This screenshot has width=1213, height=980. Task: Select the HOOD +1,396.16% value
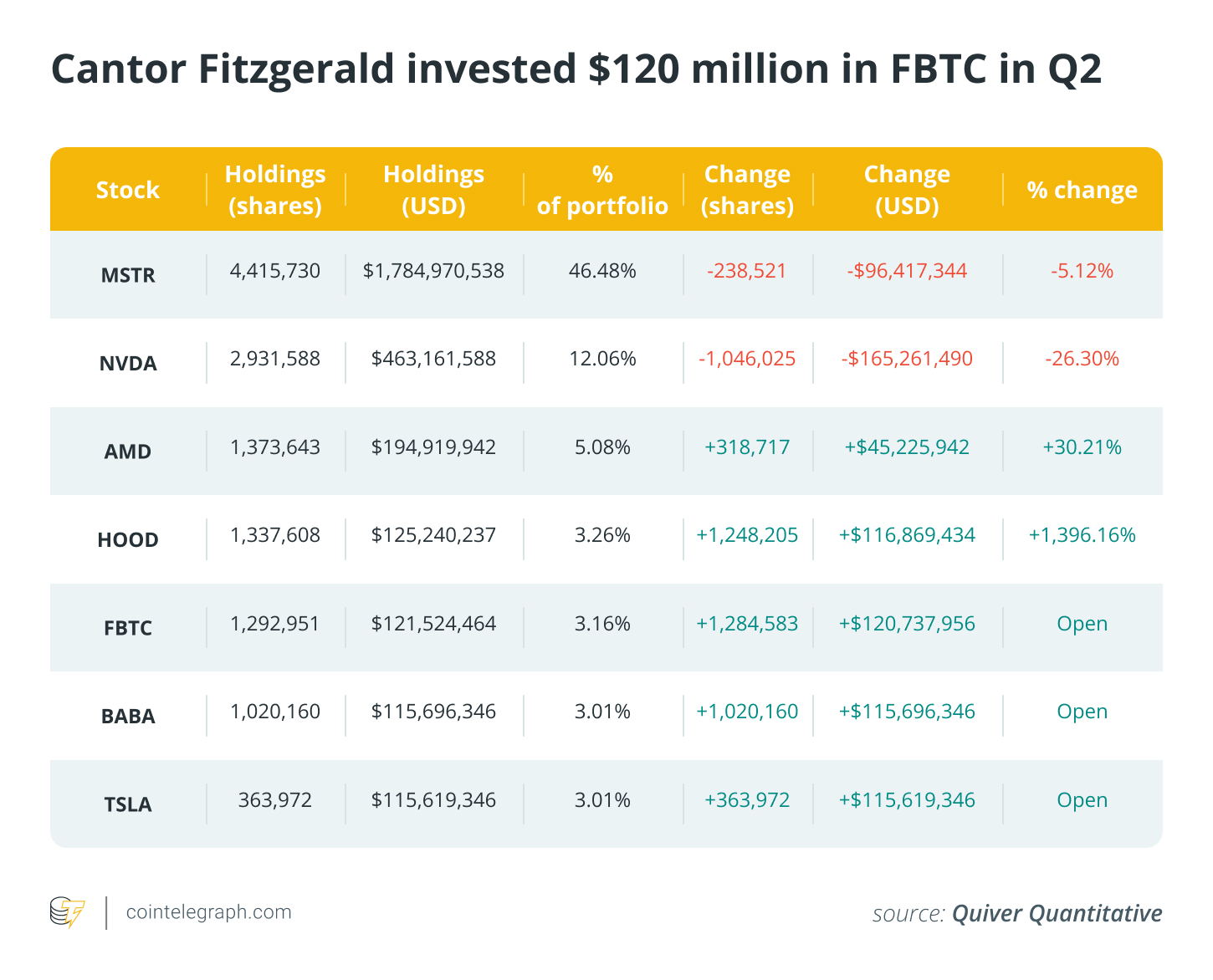click(1082, 535)
